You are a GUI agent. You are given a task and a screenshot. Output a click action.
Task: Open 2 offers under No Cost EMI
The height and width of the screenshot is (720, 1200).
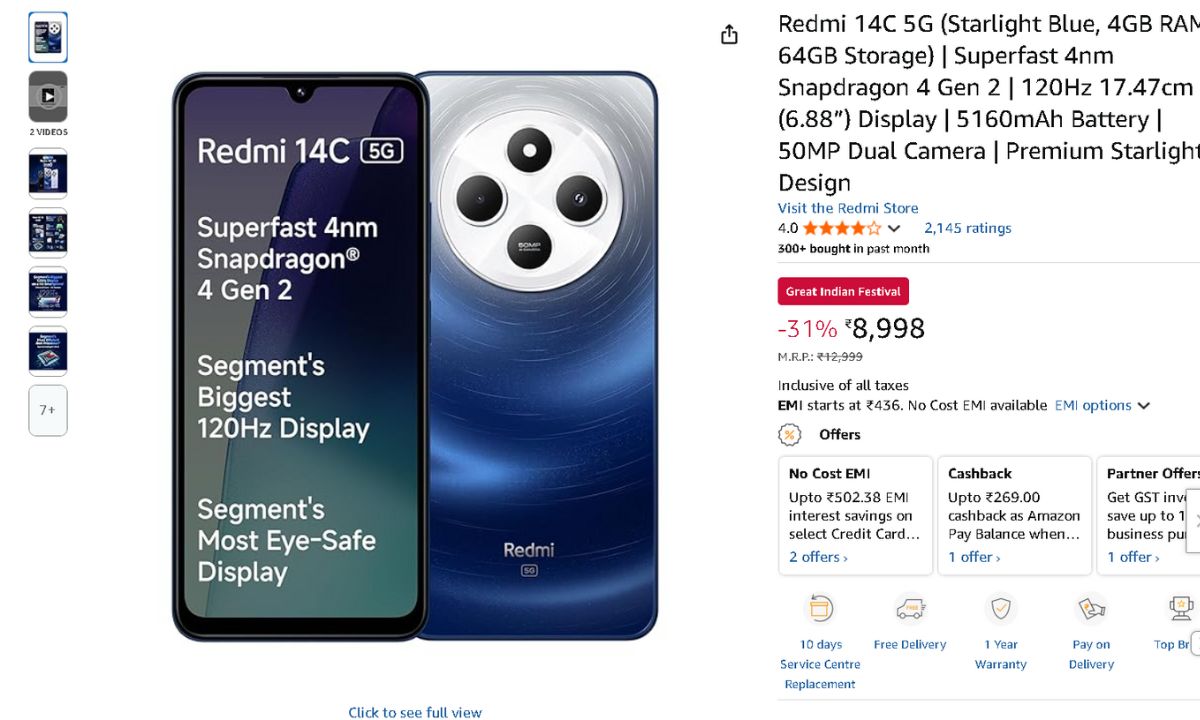tap(818, 557)
